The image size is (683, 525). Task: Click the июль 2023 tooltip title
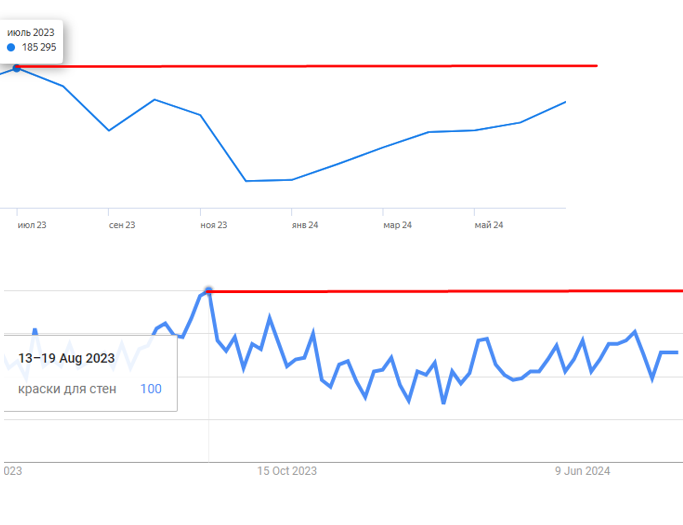click(31, 33)
